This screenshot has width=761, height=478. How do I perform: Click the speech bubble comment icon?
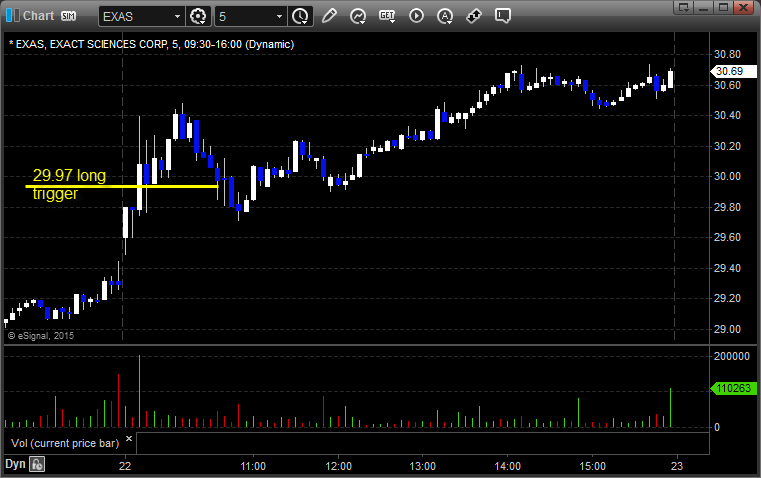pos(502,16)
